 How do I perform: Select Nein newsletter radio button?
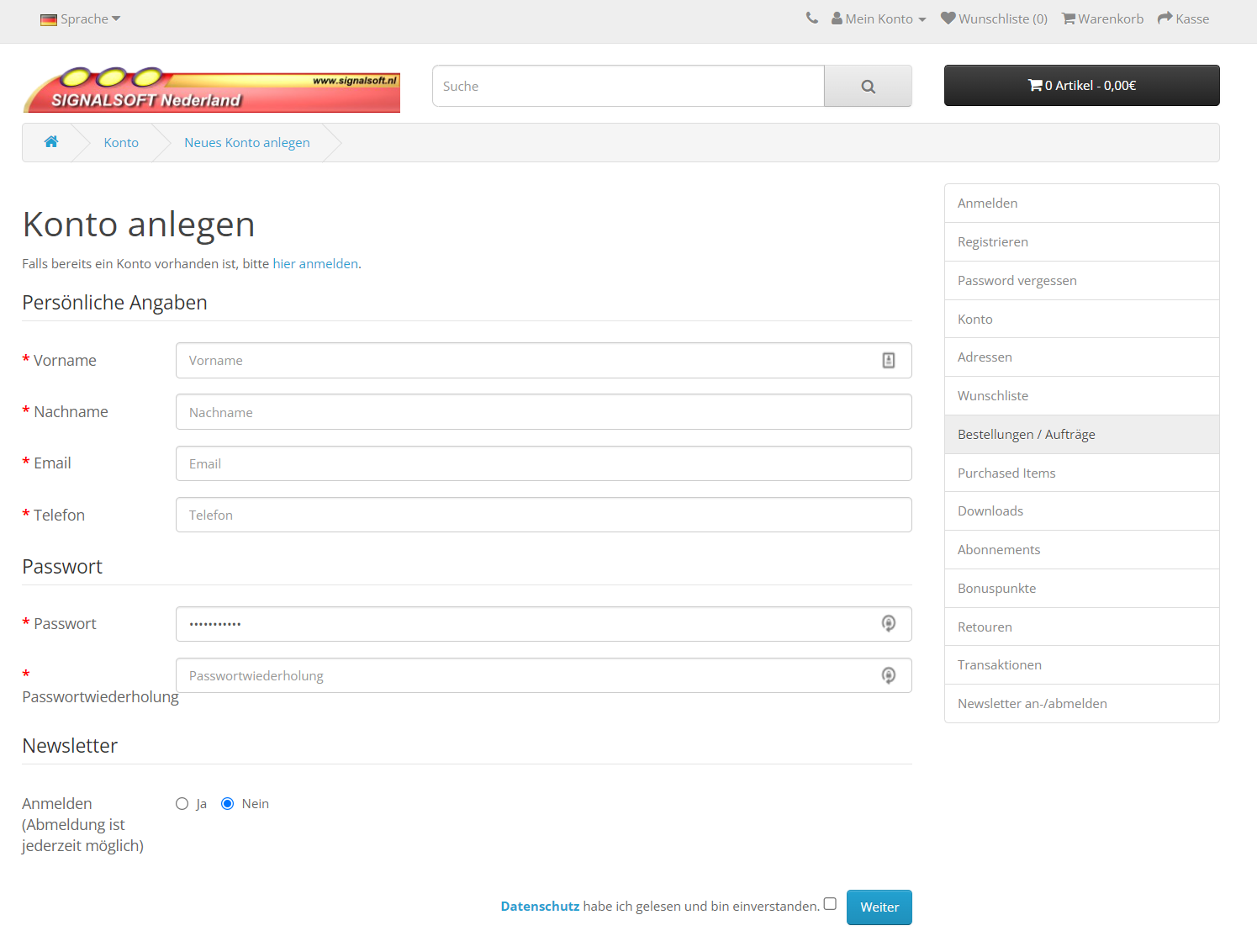point(227,804)
